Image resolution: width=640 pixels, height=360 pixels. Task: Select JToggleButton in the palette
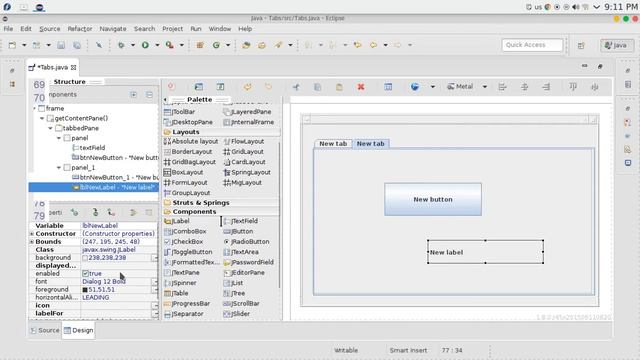tap(188, 252)
